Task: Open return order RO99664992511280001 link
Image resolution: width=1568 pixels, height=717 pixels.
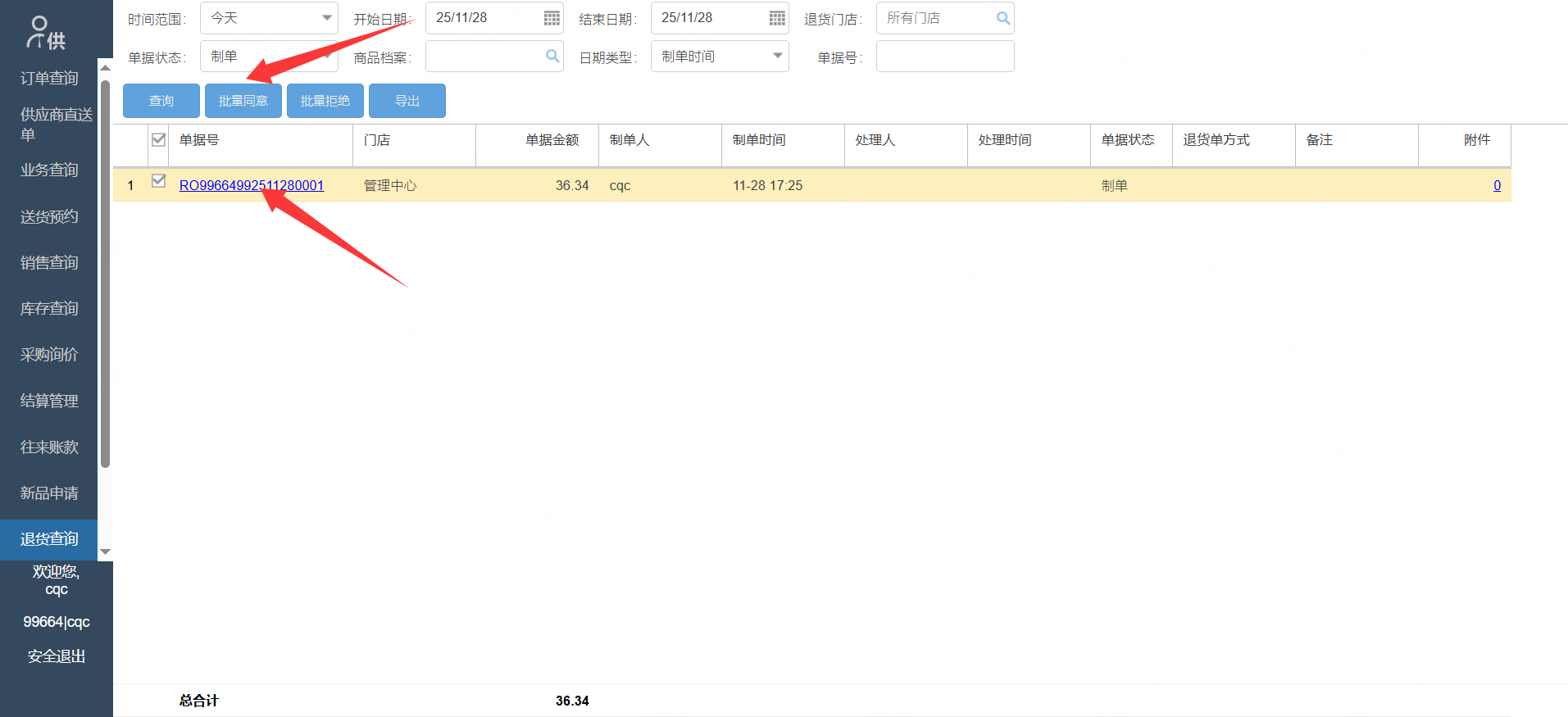Action: point(251,186)
